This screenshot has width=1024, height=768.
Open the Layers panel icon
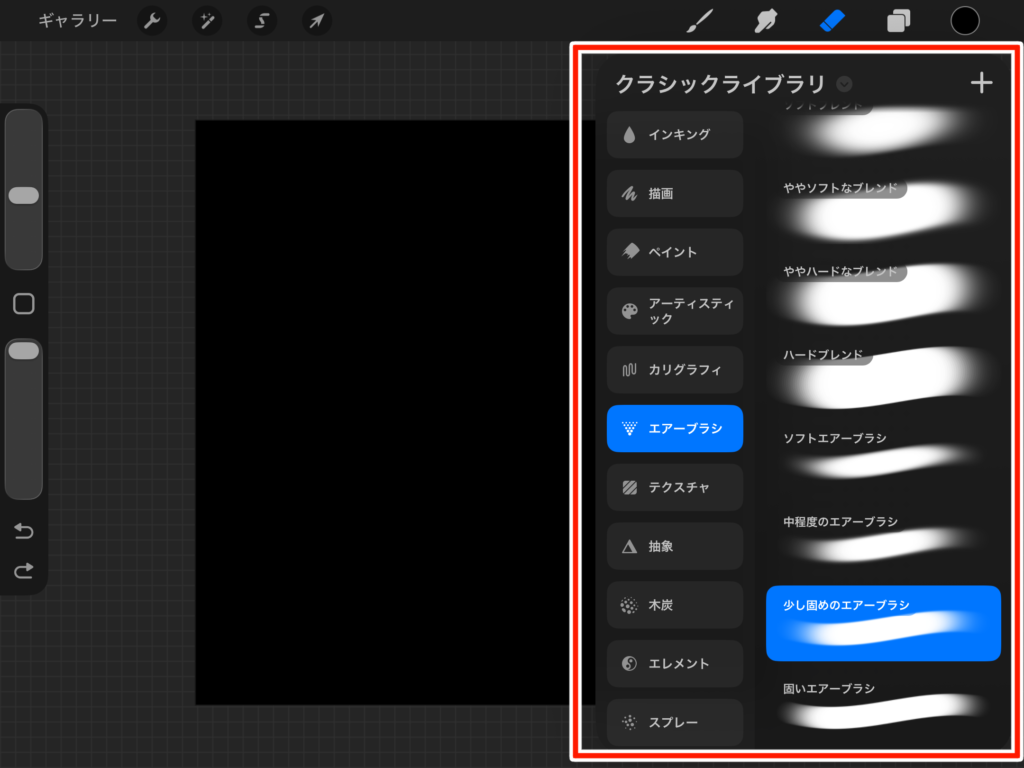899,21
